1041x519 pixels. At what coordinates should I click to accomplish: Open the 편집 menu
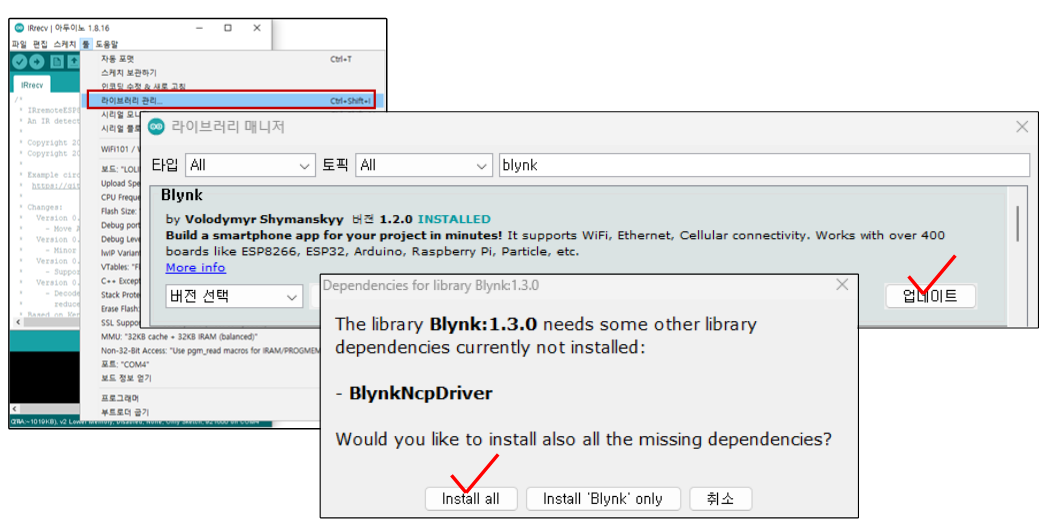[x=40, y=44]
